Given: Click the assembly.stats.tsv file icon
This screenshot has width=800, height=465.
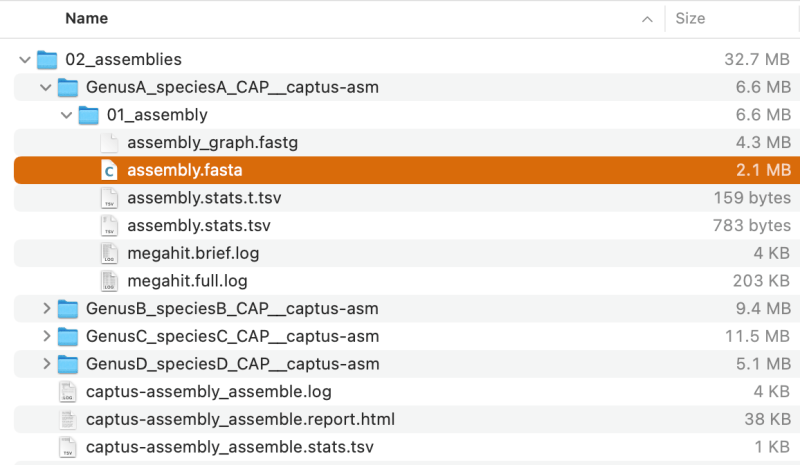Looking at the screenshot, I should (x=109, y=226).
